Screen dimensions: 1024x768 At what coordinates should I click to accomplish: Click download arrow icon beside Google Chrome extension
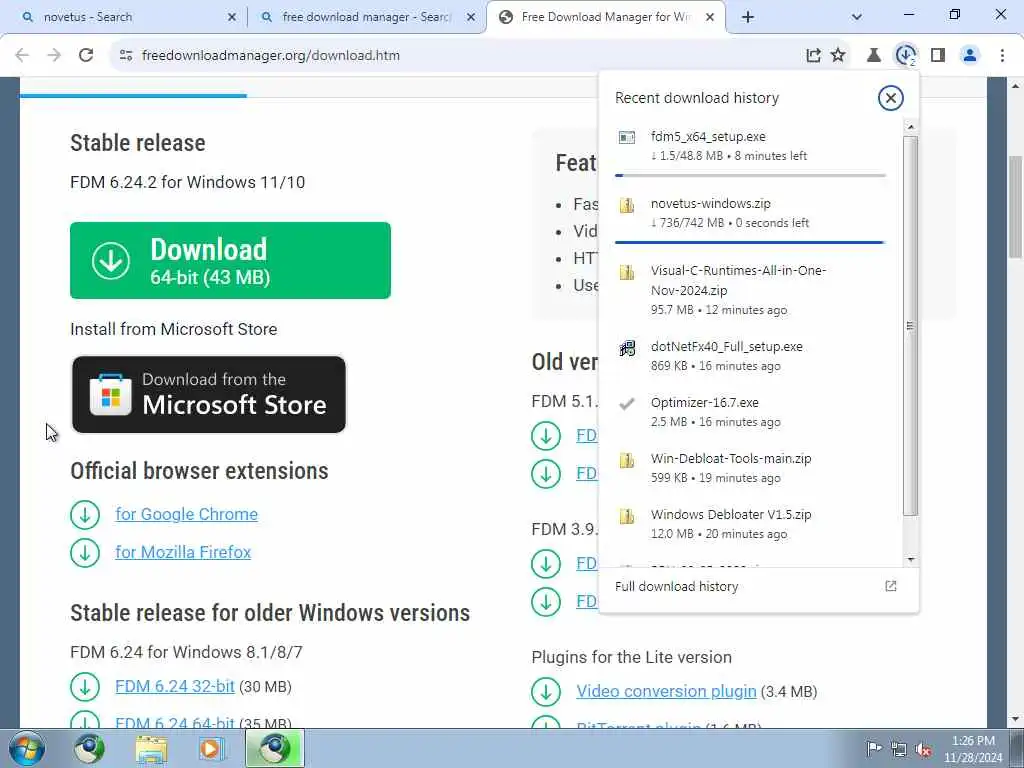pos(85,515)
